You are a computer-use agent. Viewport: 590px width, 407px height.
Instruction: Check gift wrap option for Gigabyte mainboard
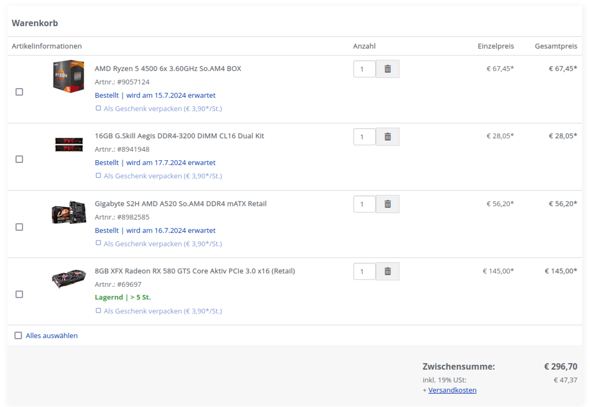click(98, 243)
